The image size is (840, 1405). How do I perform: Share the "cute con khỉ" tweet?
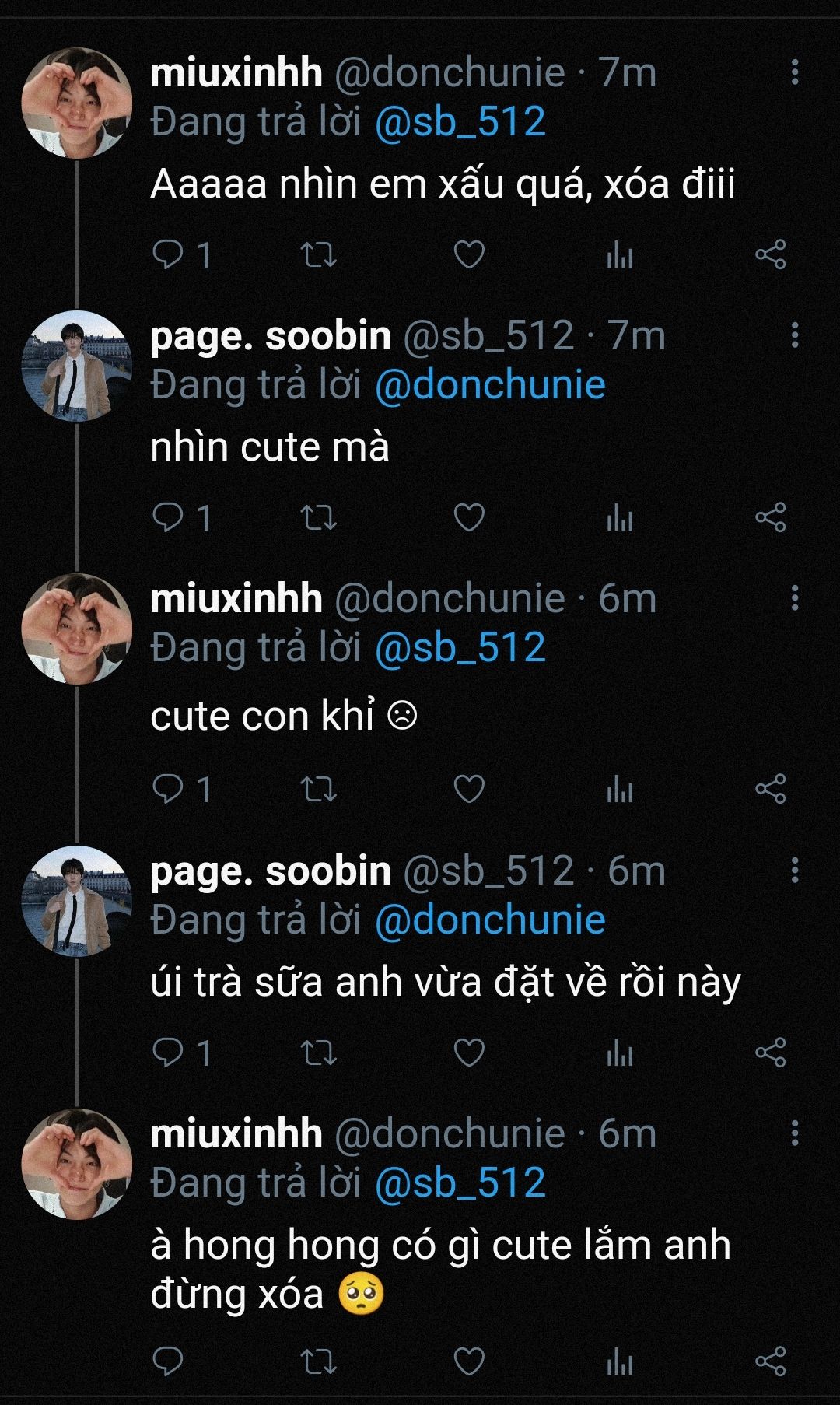point(770,790)
